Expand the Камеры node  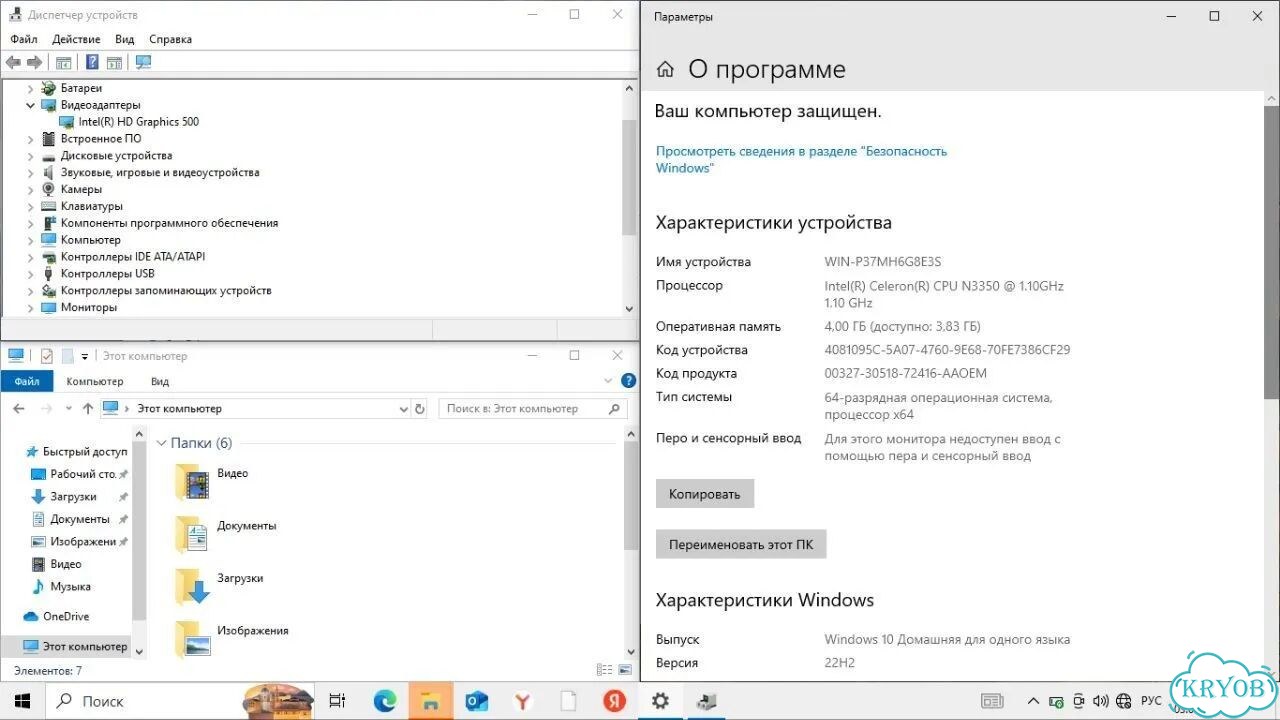[30, 190]
